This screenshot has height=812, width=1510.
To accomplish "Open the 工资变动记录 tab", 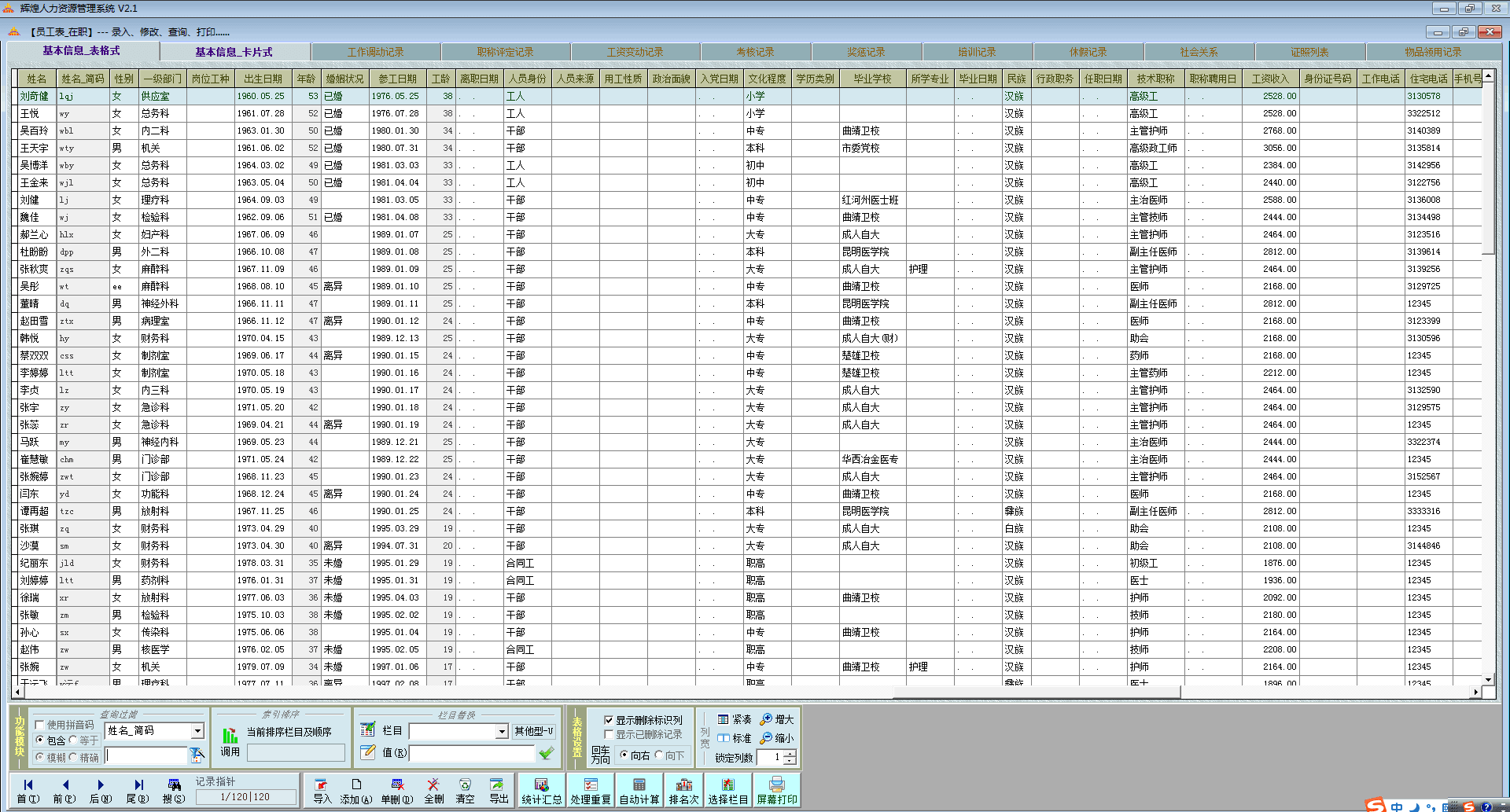I will (x=635, y=52).
